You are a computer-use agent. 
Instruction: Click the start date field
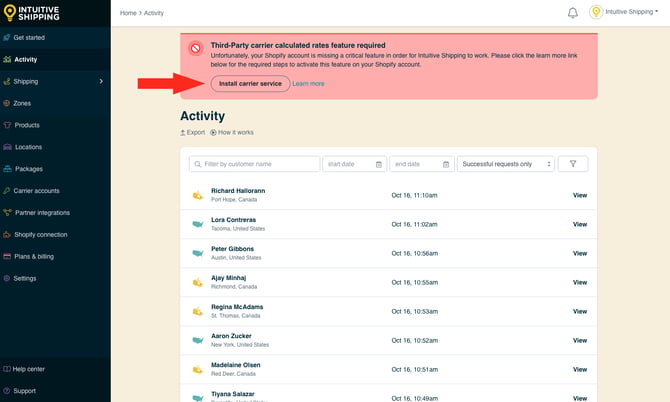click(x=355, y=164)
